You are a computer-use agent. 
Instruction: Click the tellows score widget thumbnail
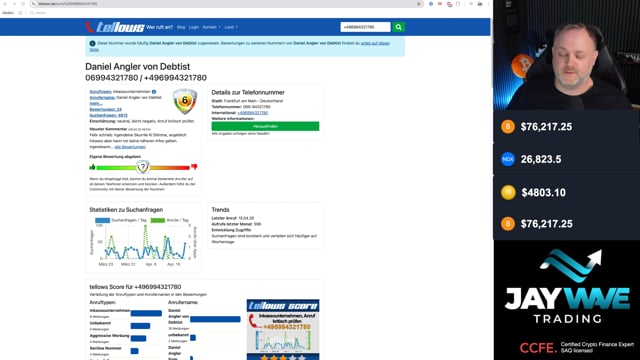click(283, 330)
